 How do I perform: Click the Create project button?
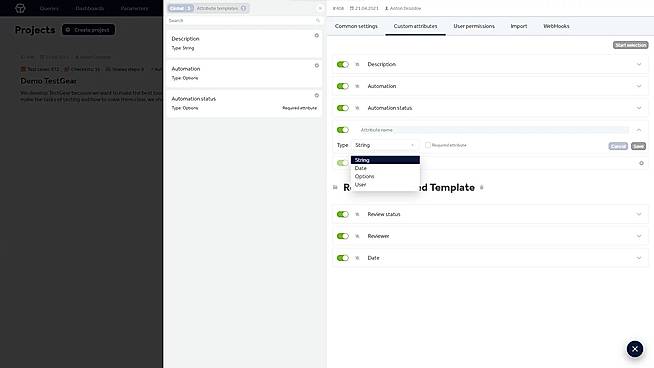(88, 30)
